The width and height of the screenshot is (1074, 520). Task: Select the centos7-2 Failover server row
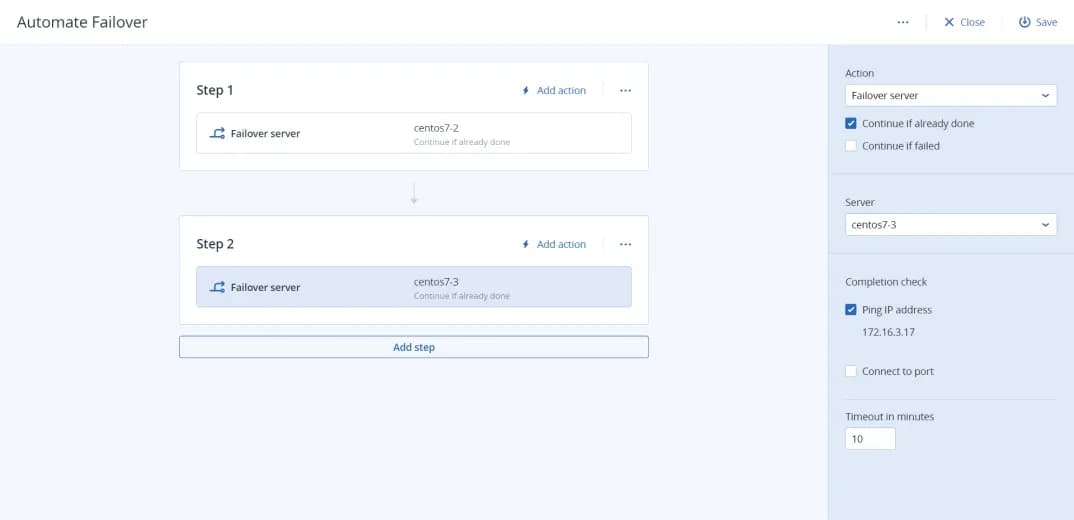click(x=413, y=133)
